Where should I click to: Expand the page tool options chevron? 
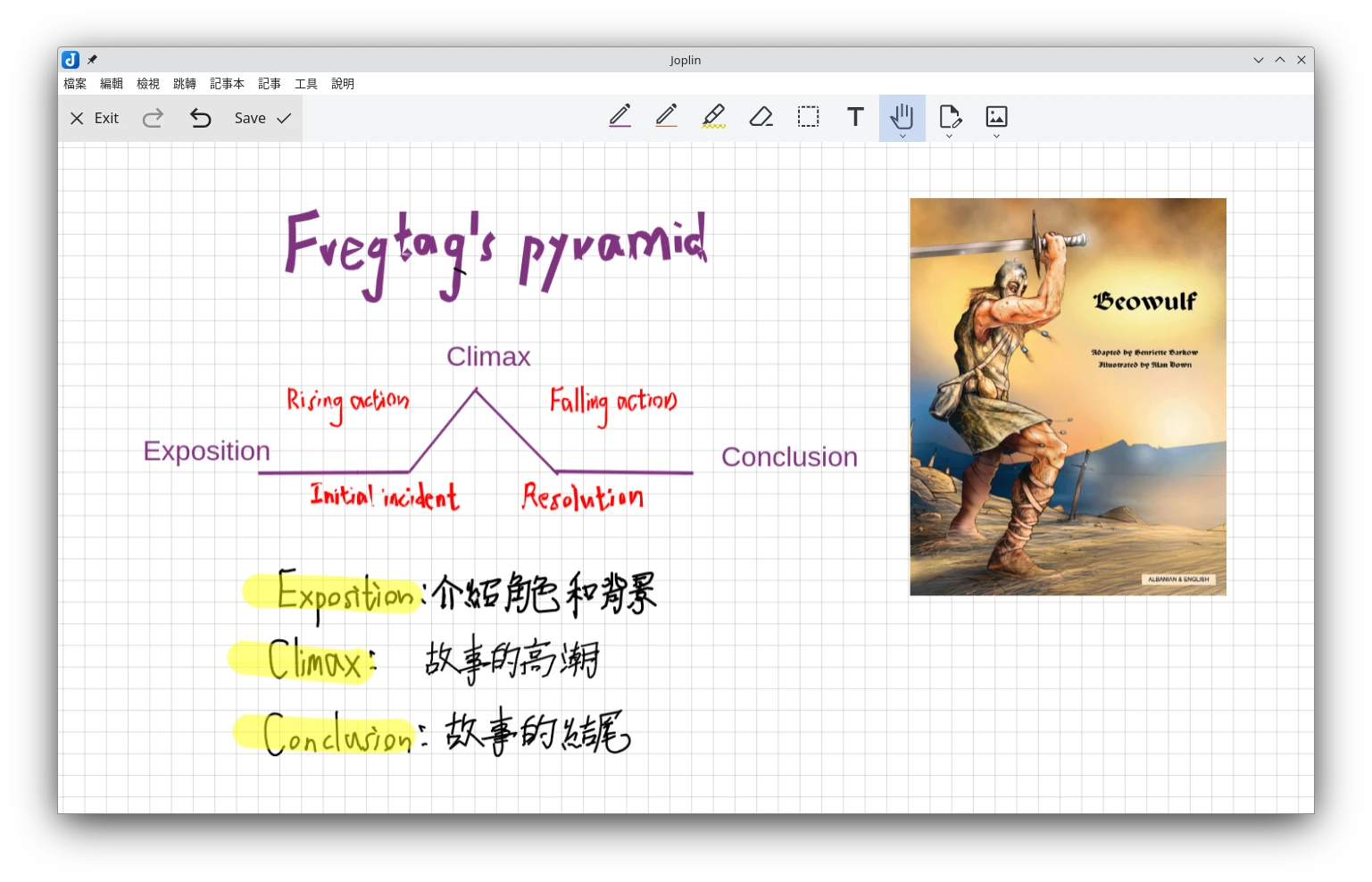point(950,136)
